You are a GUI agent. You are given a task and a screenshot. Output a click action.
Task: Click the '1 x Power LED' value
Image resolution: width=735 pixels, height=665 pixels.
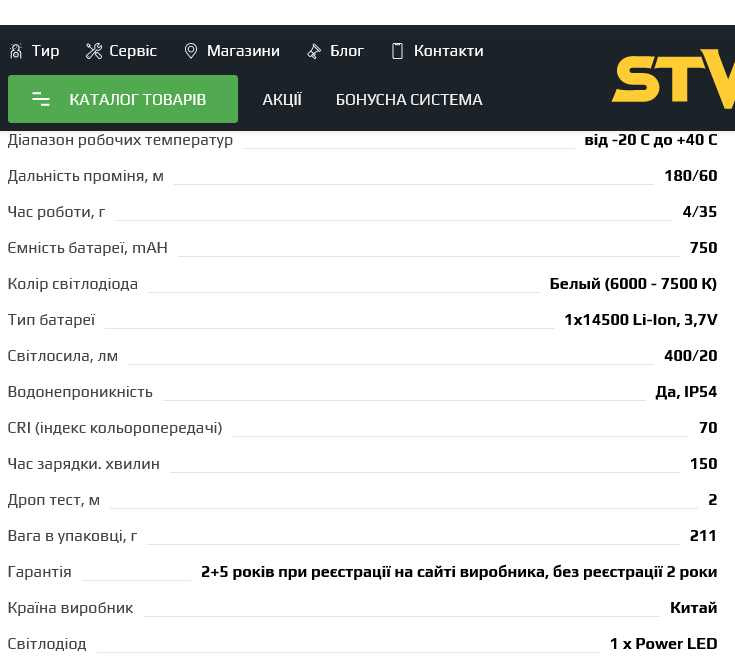[663, 644]
